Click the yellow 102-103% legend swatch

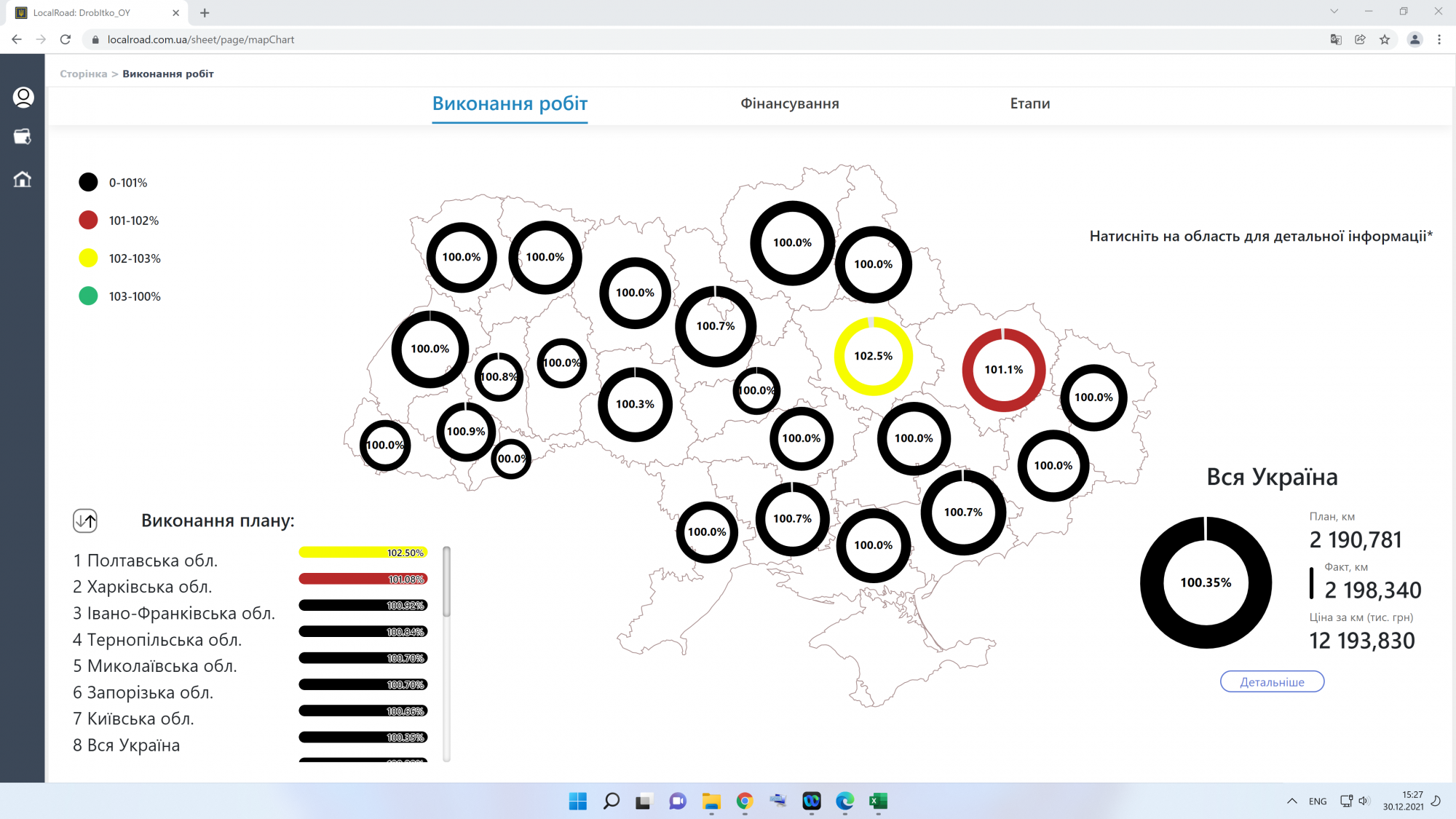tap(88, 258)
